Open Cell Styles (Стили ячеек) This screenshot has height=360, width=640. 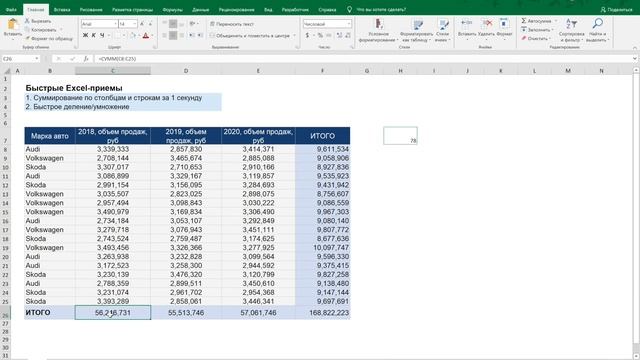pyautogui.click(x=442, y=30)
